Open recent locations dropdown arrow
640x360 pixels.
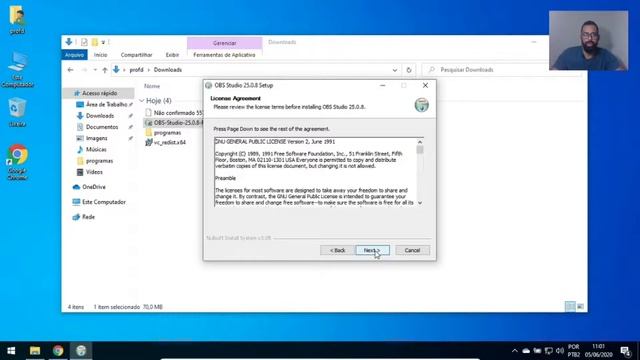point(95,70)
